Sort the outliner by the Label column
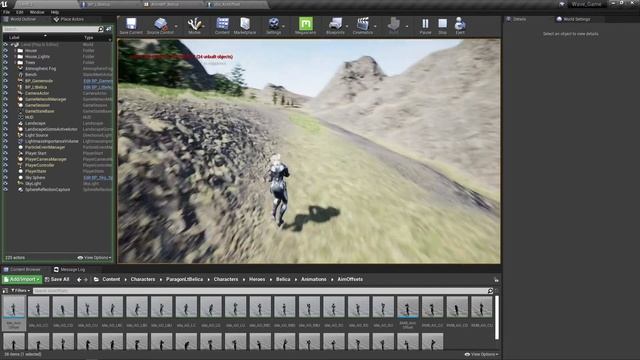The width and height of the screenshot is (640, 360). point(14,38)
